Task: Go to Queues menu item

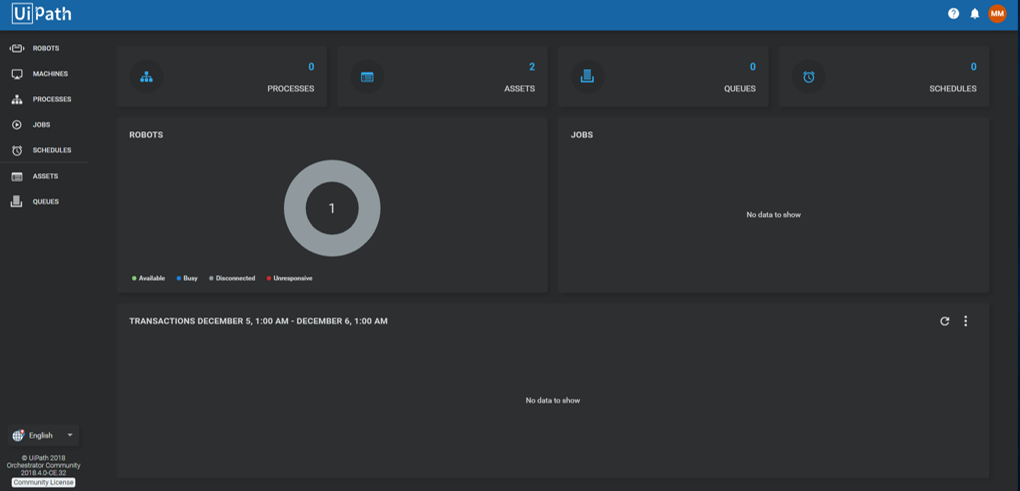Action: (x=46, y=202)
